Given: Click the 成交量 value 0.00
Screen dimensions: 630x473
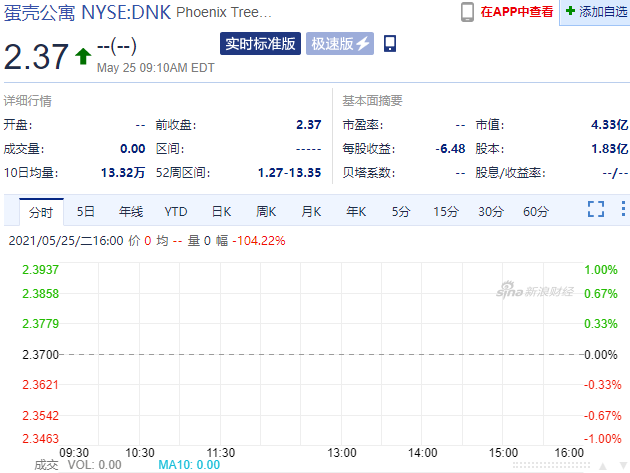Looking at the screenshot, I should 133,149.
